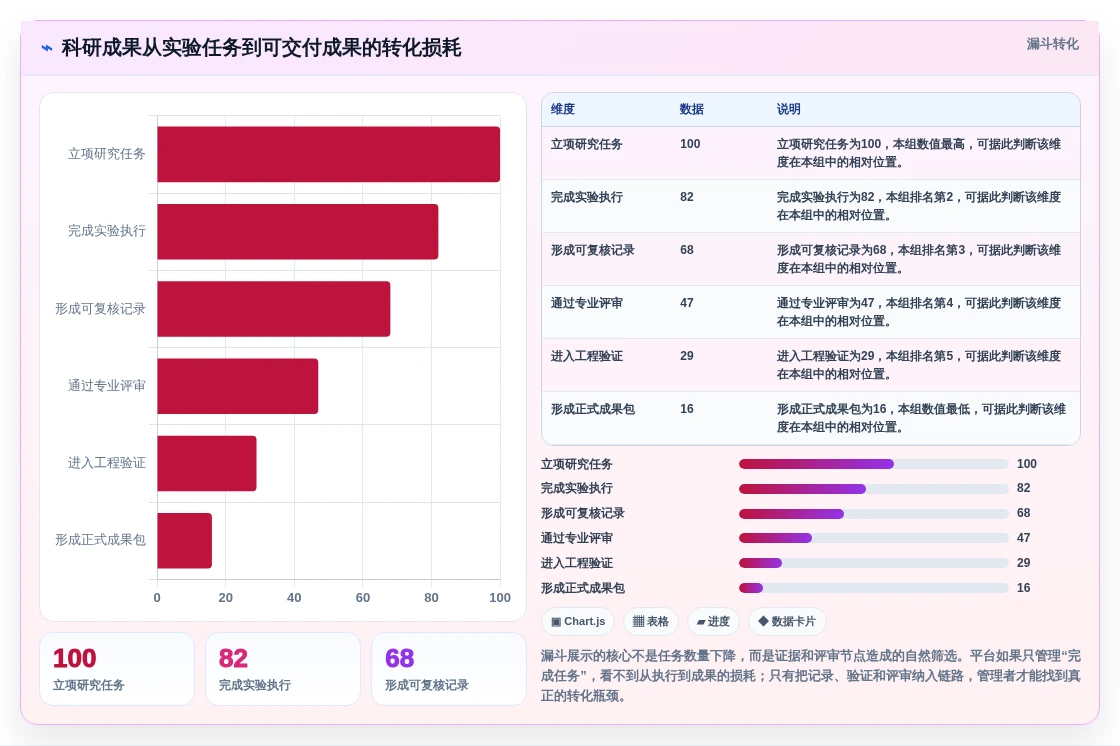The image size is (1120, 746).
Task: Click the description starting 通过专业评审为47
Action: tap(919, 312)
